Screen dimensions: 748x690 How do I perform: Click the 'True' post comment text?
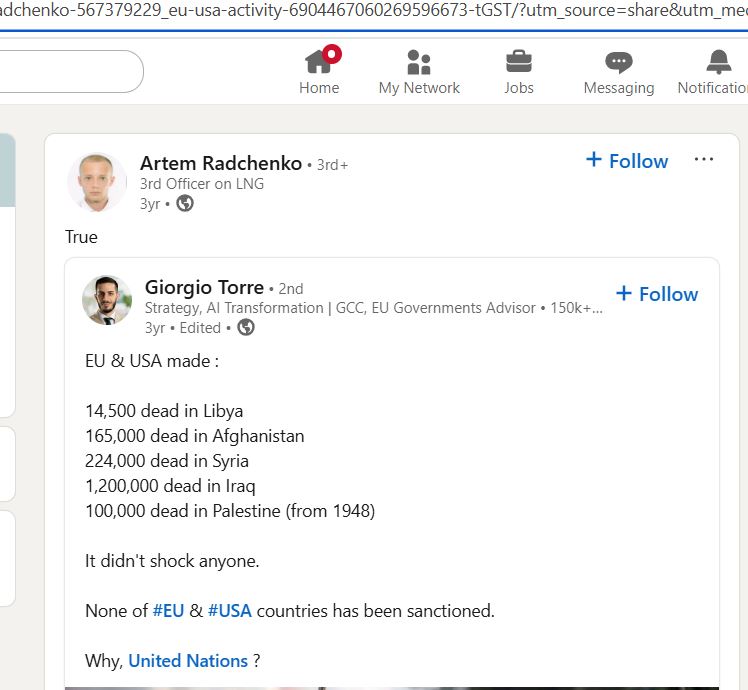click(81, 237)
